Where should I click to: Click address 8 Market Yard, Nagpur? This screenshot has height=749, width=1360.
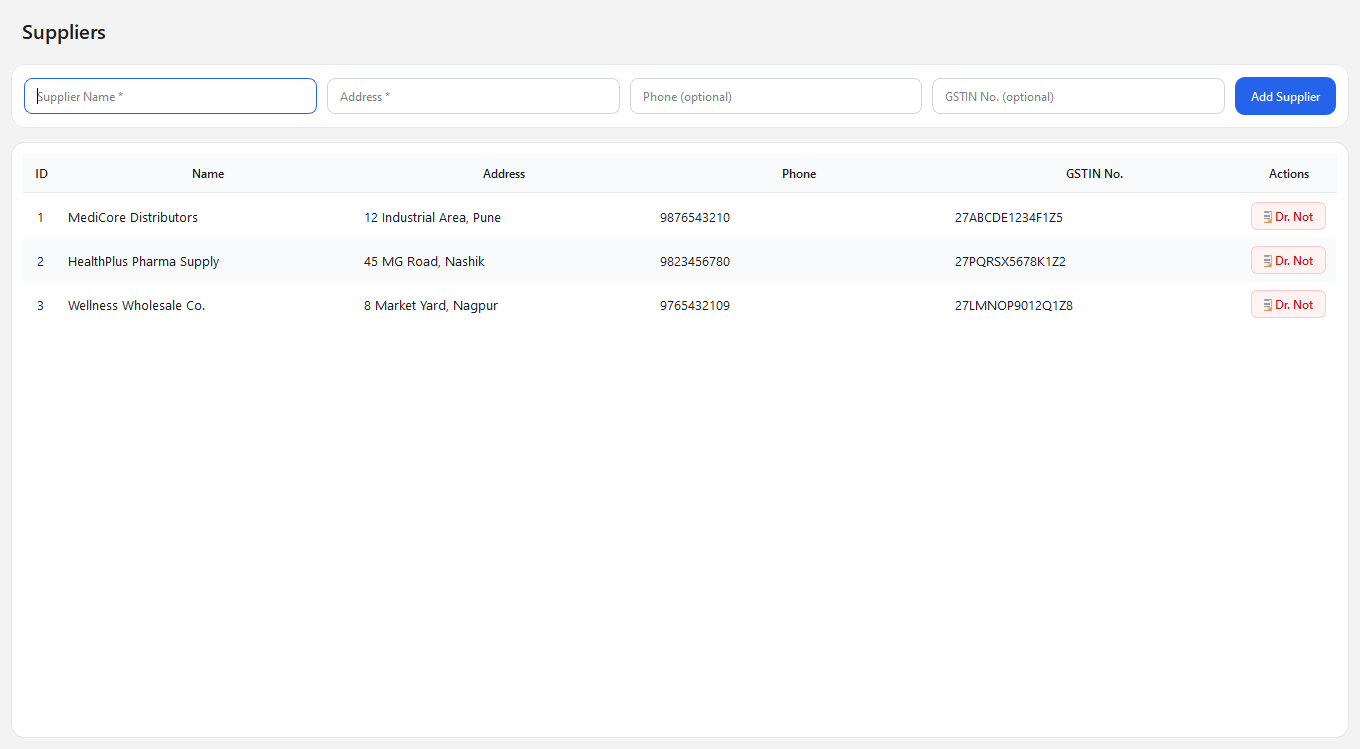[431, 305]
